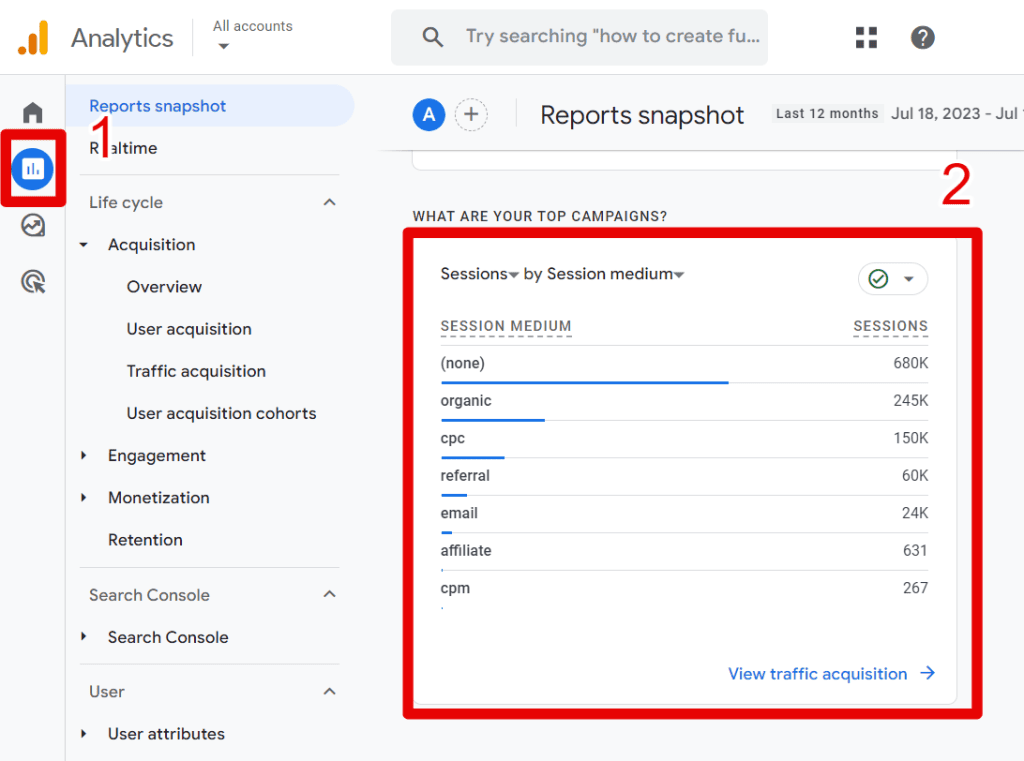Open the Help question mark icon
The image size is (1024, 761).
click(922, 37)
